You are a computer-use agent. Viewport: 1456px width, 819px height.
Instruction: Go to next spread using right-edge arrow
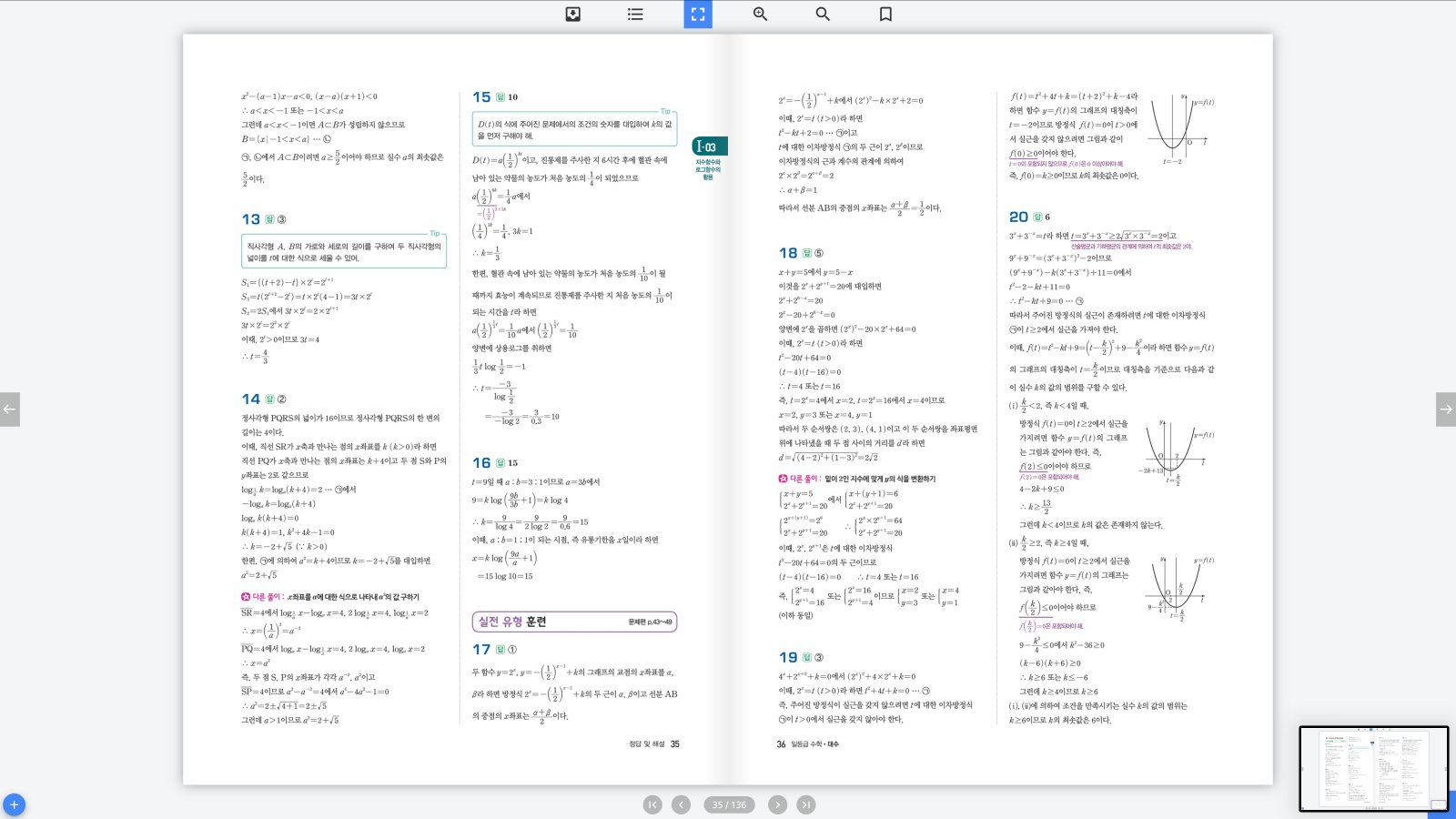(x=1445, y=409)
